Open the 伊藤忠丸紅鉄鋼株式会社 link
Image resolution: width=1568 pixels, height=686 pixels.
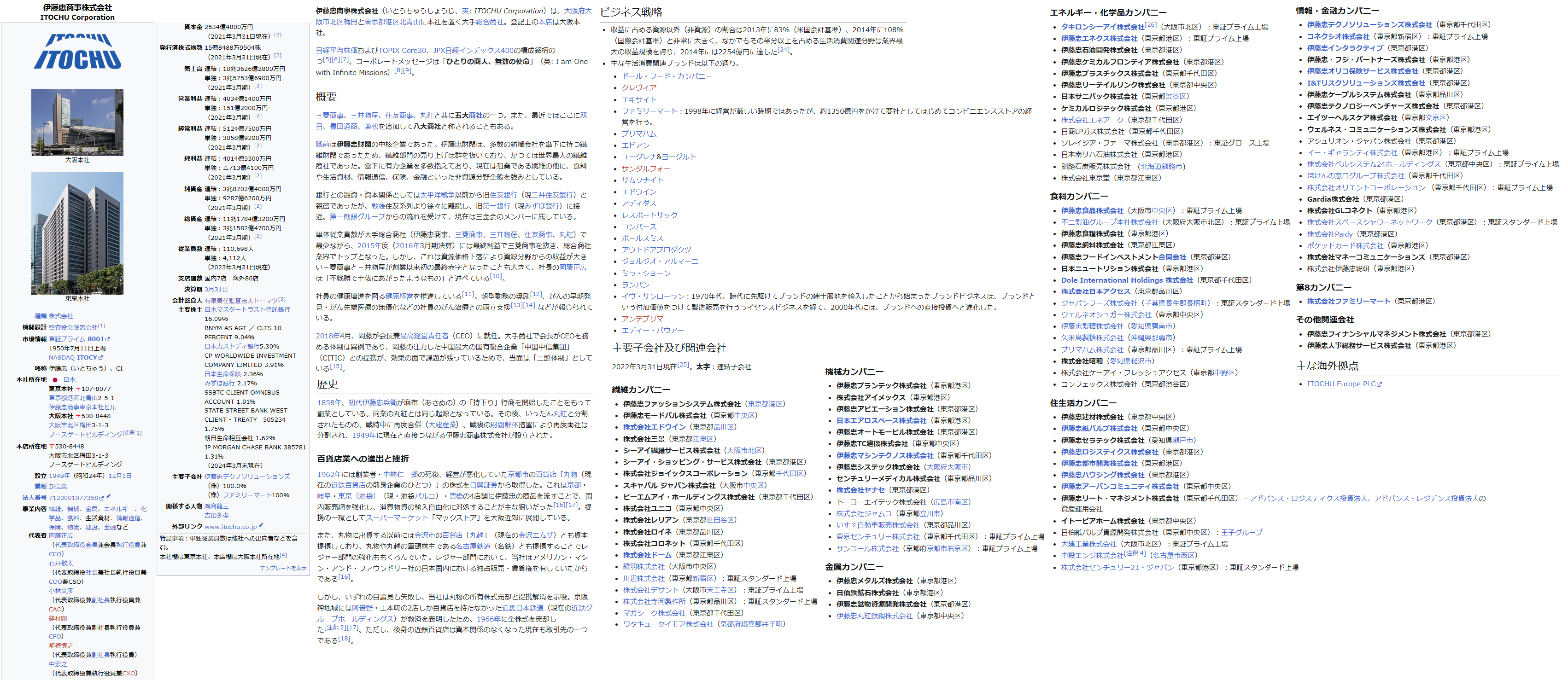click(874, 616)
